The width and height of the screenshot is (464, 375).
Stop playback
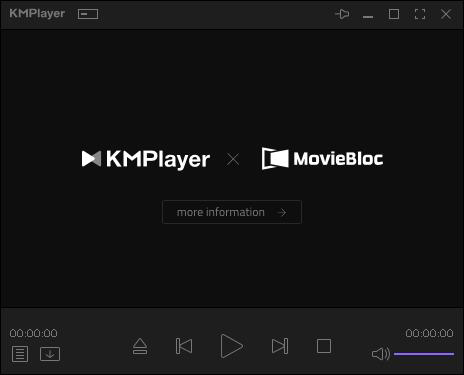pos(324,346)
